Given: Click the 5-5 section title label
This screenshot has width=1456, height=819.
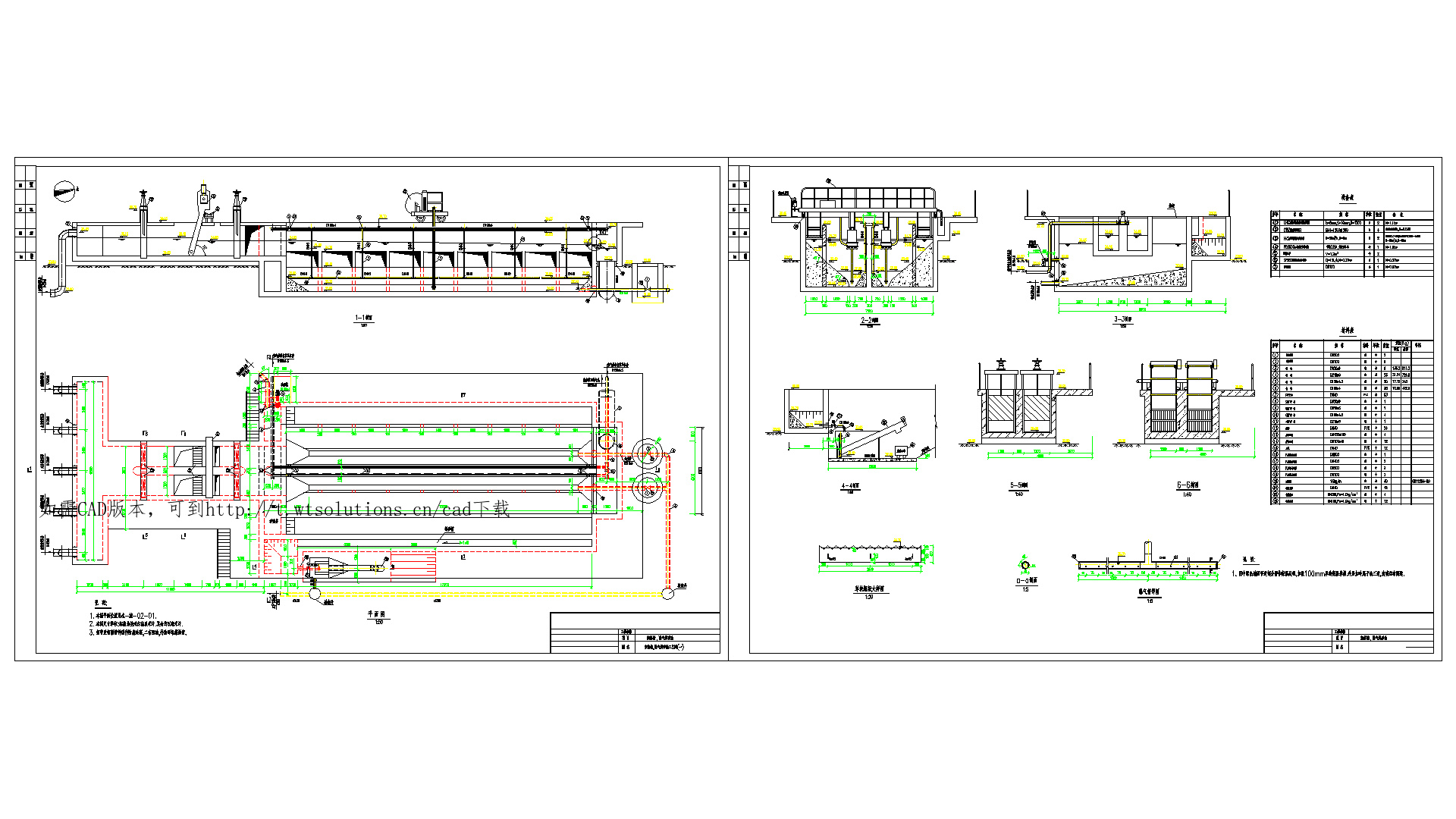Looking at the screenshot, I should tap(1018, 485).
